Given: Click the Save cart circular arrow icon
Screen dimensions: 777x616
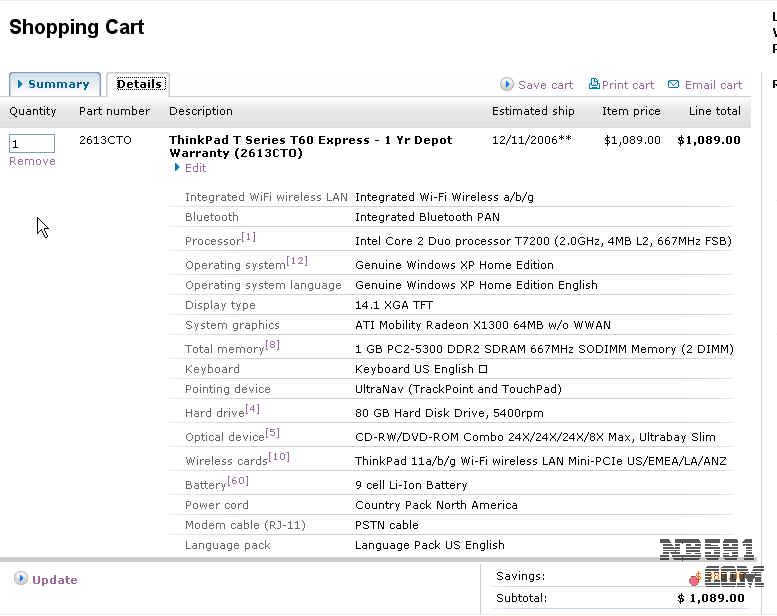Looking at the screenshot, I should tap(507, 85).
